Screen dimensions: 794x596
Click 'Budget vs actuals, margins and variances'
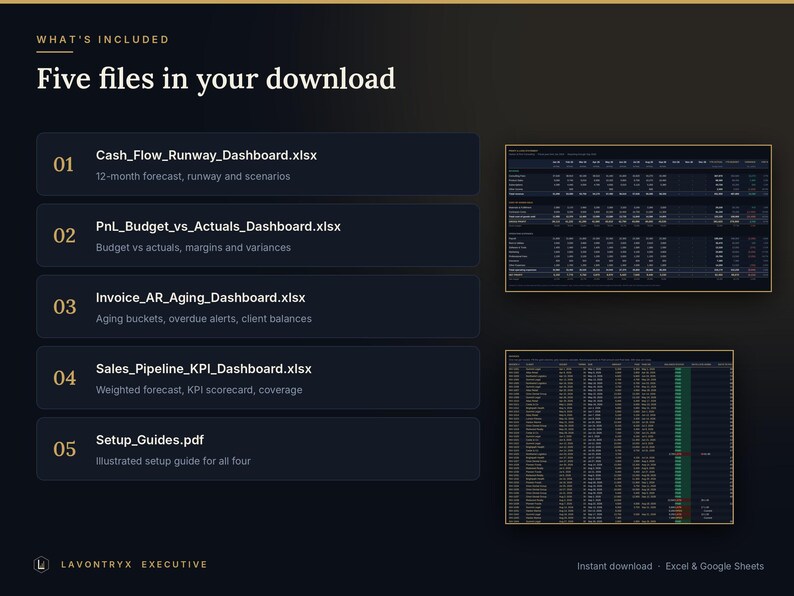tap(193, 248)
